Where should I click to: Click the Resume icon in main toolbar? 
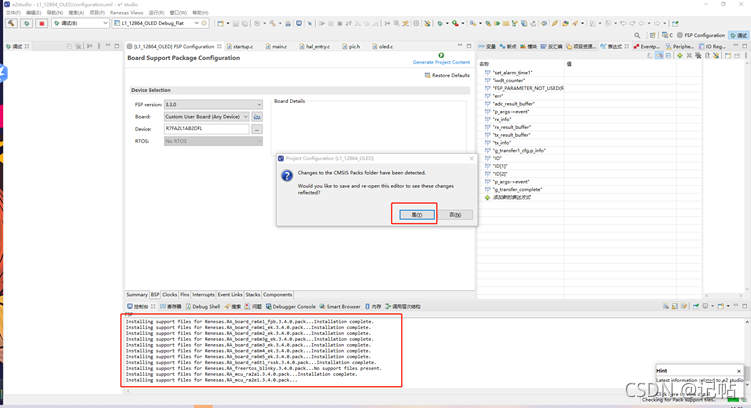(321, 23)
